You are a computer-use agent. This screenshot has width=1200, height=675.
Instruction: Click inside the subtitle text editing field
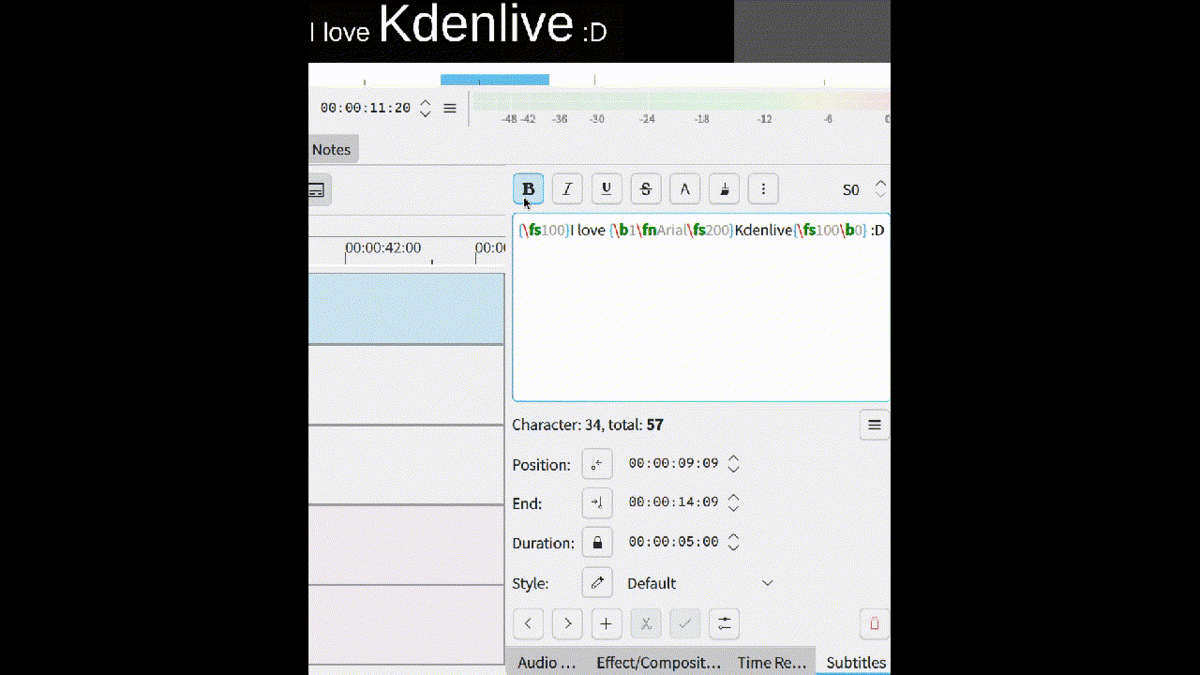[700, 320]
